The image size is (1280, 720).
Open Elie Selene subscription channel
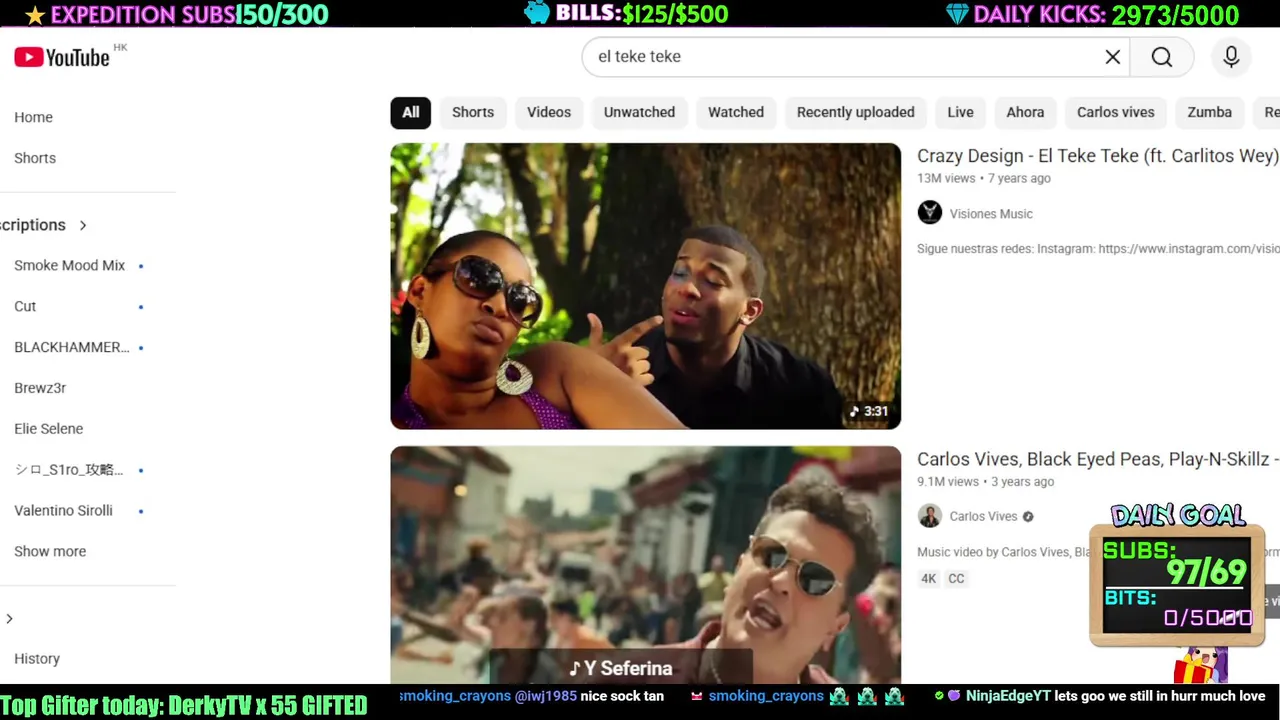pos(48,429)
